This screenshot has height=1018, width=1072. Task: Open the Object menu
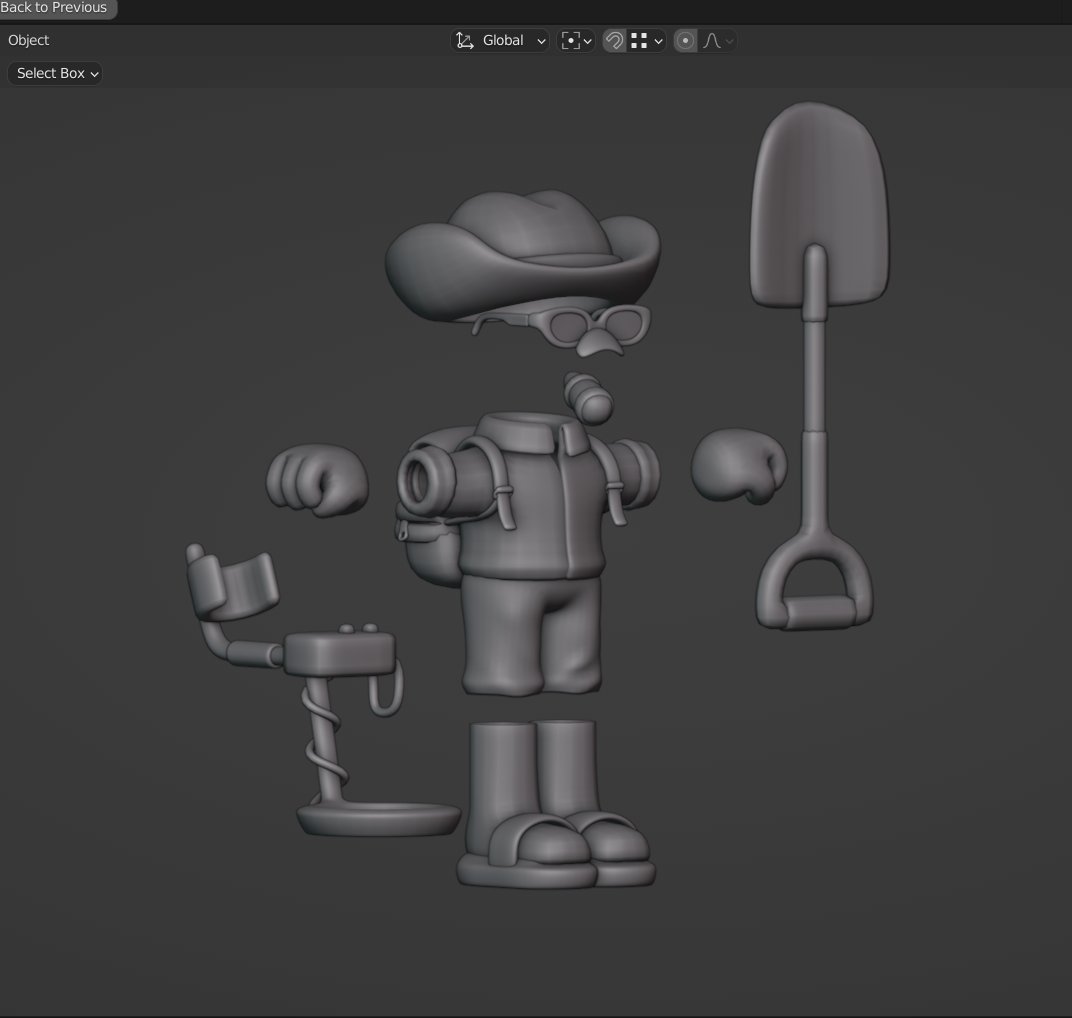pos(28,40)
